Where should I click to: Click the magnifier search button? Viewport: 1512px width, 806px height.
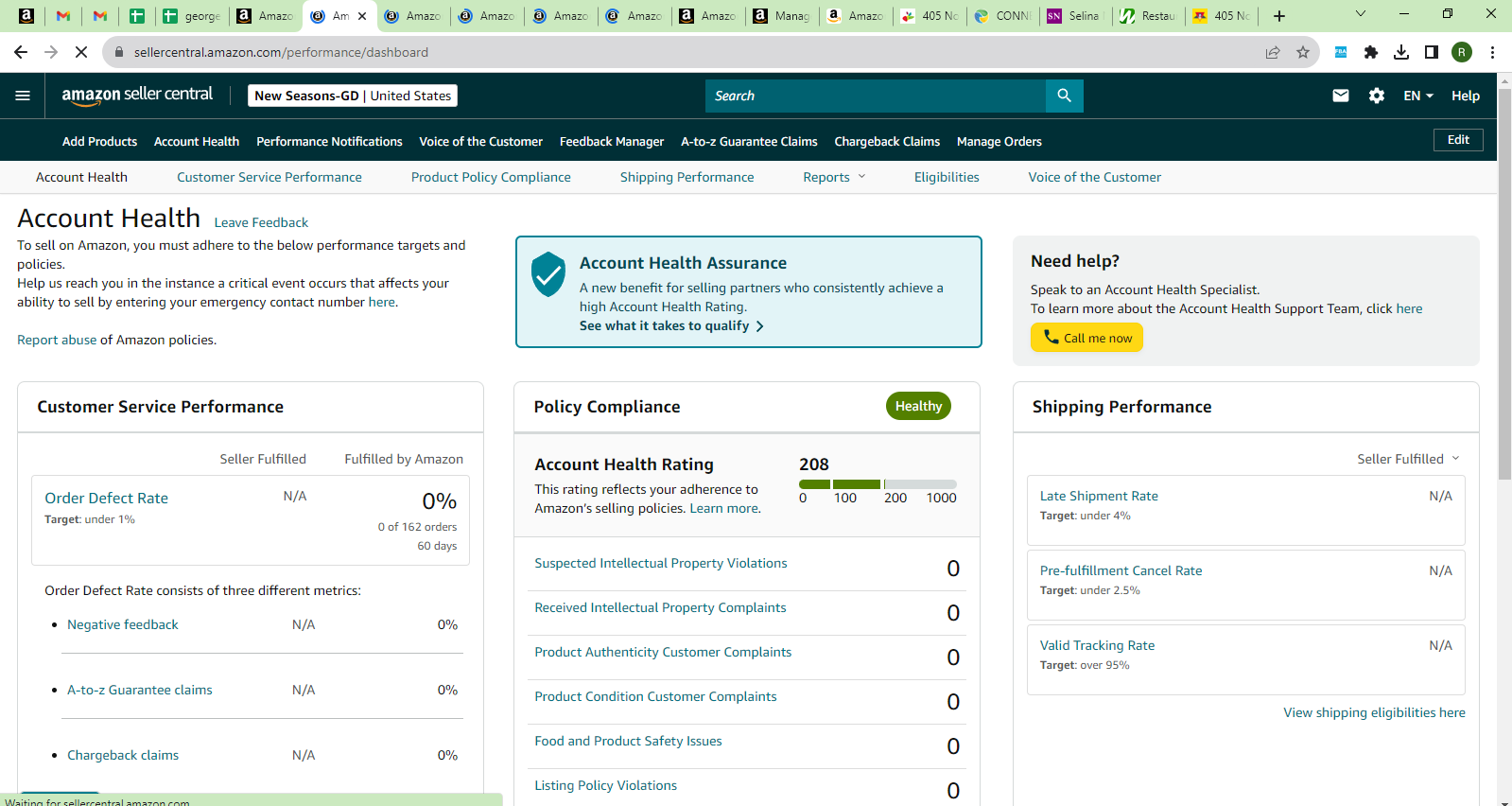[x=1064, y=96]
